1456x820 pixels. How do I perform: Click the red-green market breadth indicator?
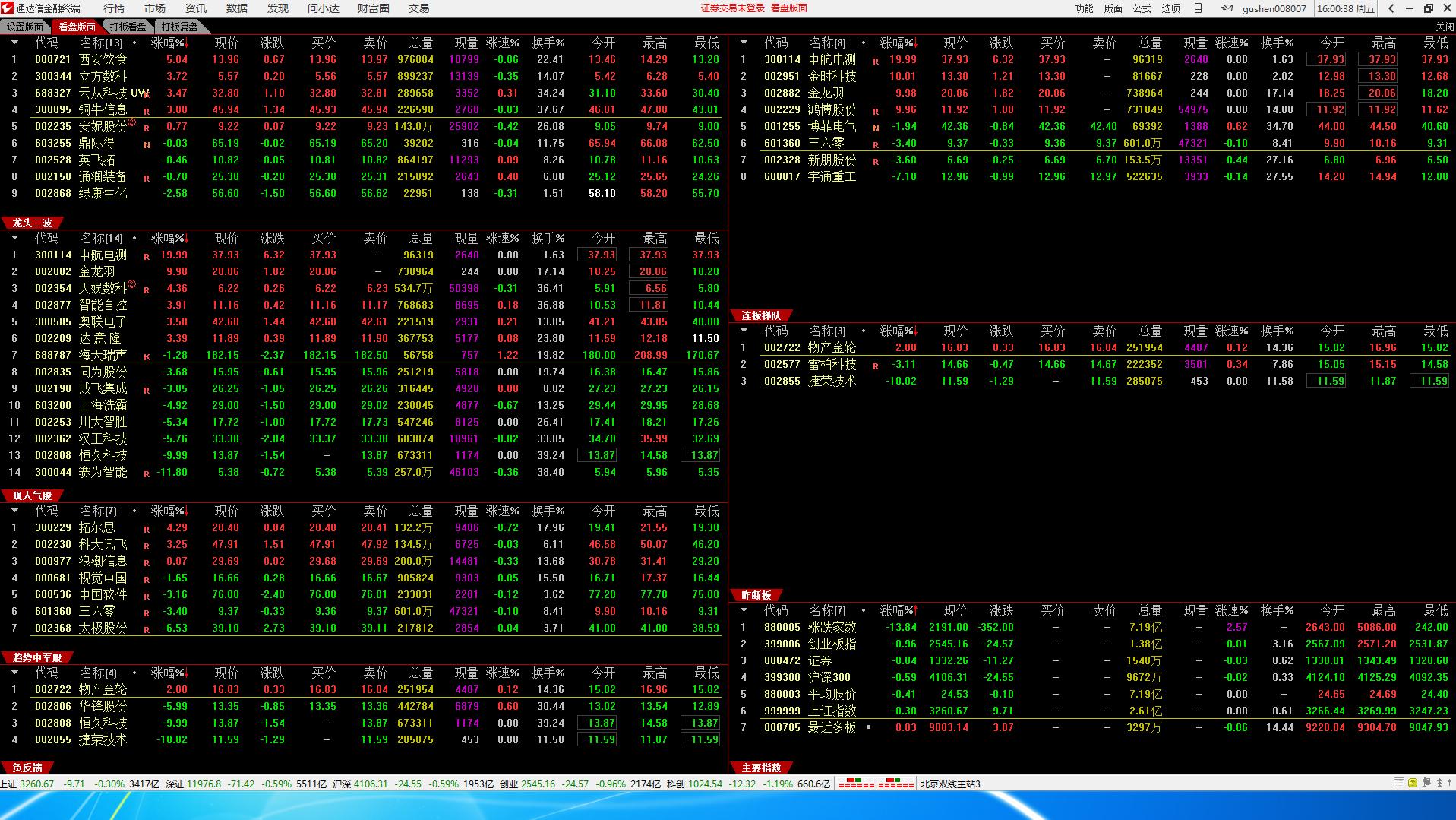point(876,784)
